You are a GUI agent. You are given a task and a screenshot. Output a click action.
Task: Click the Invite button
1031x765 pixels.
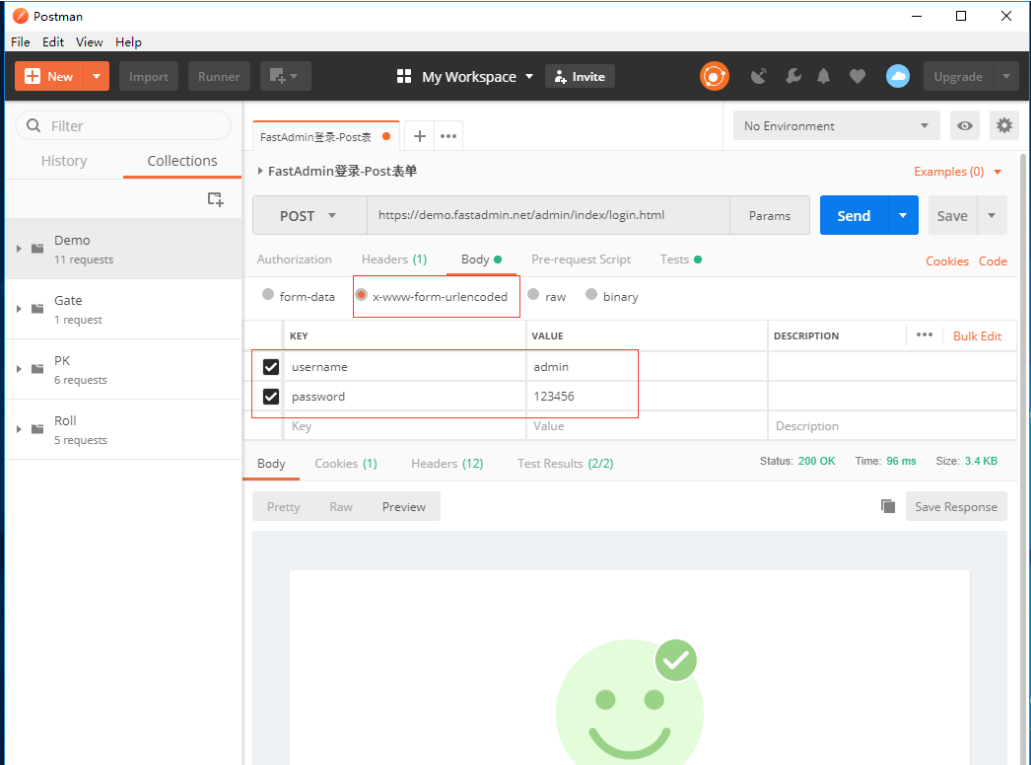(579, 76)
